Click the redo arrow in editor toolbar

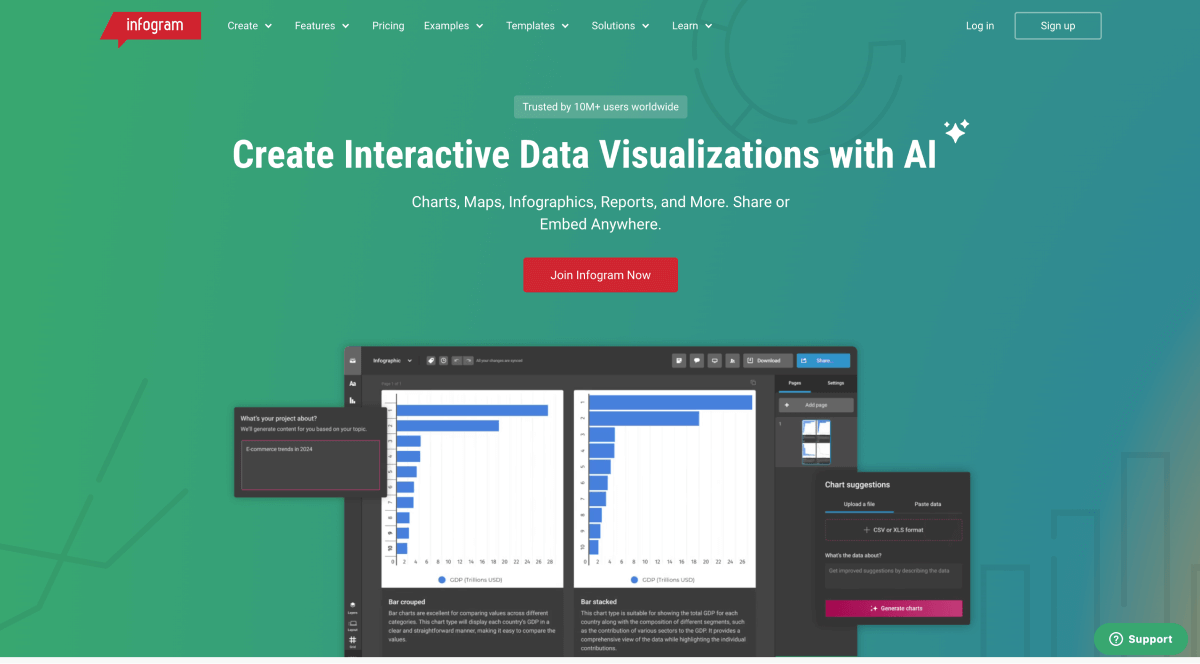click(x=468, y=360)
